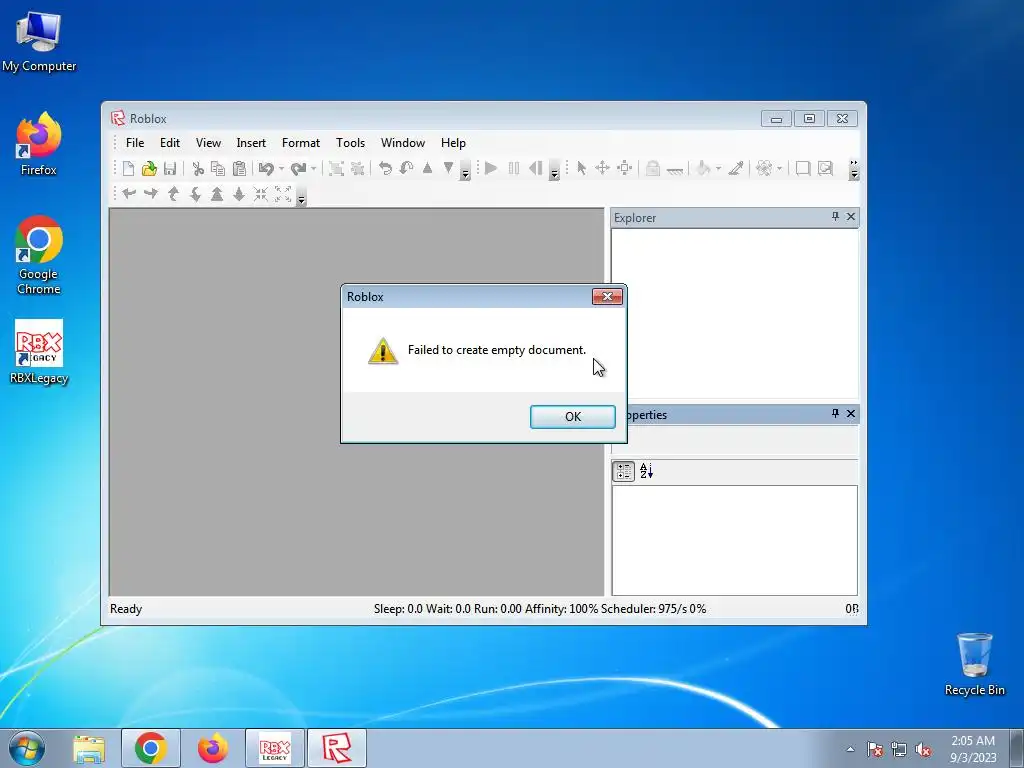Click the Group selection icon

[x=336, y=168]
